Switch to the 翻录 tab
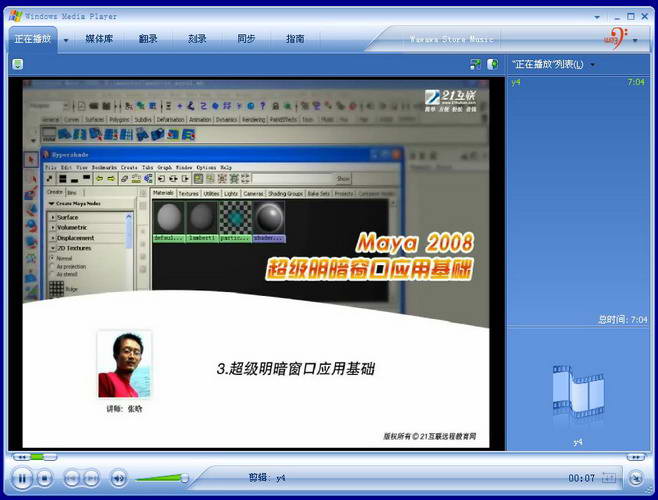The height and width of the screenshot is (500, 658). (148, 39)
